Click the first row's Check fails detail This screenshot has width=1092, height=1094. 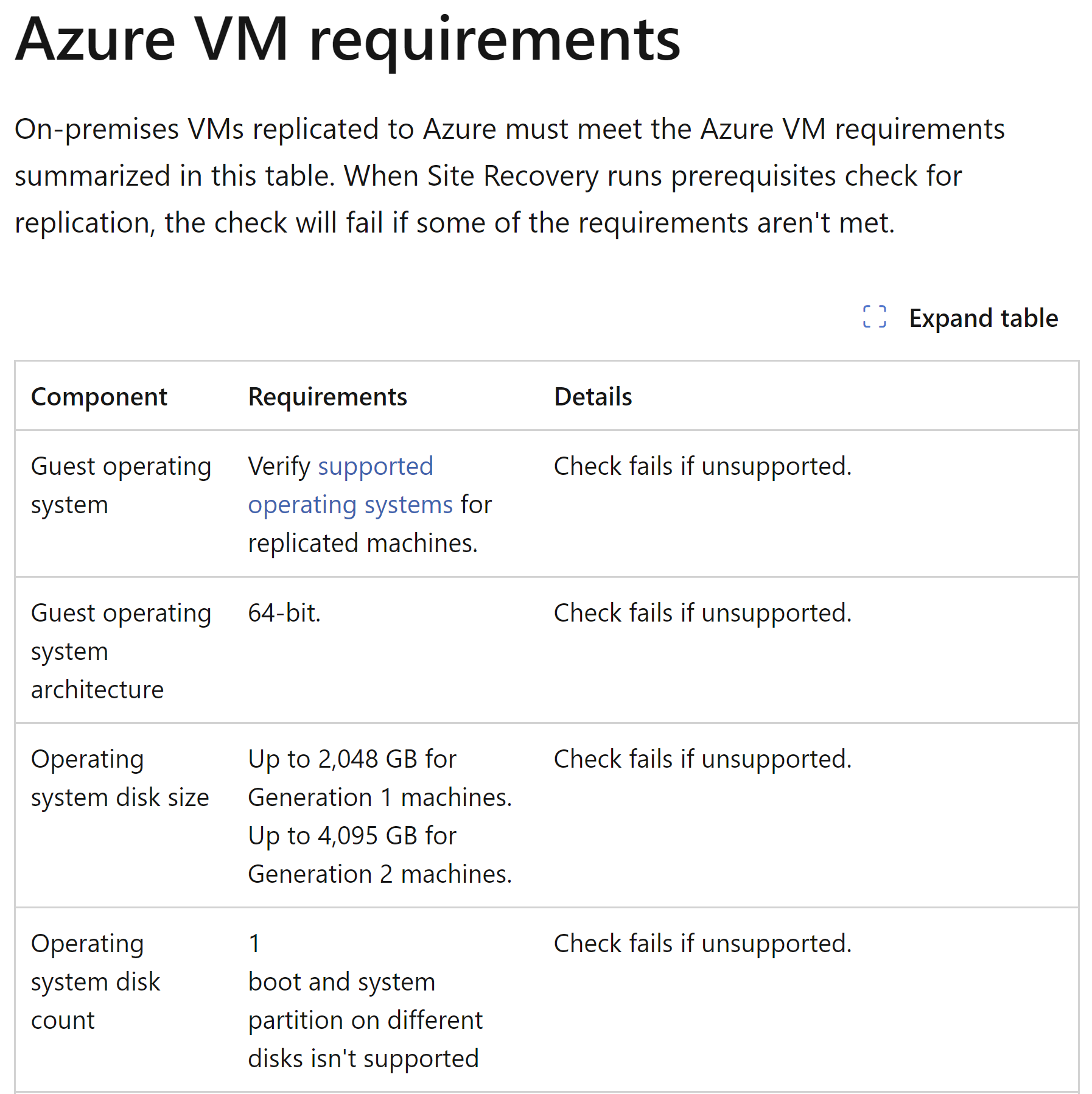coord(702,467)
